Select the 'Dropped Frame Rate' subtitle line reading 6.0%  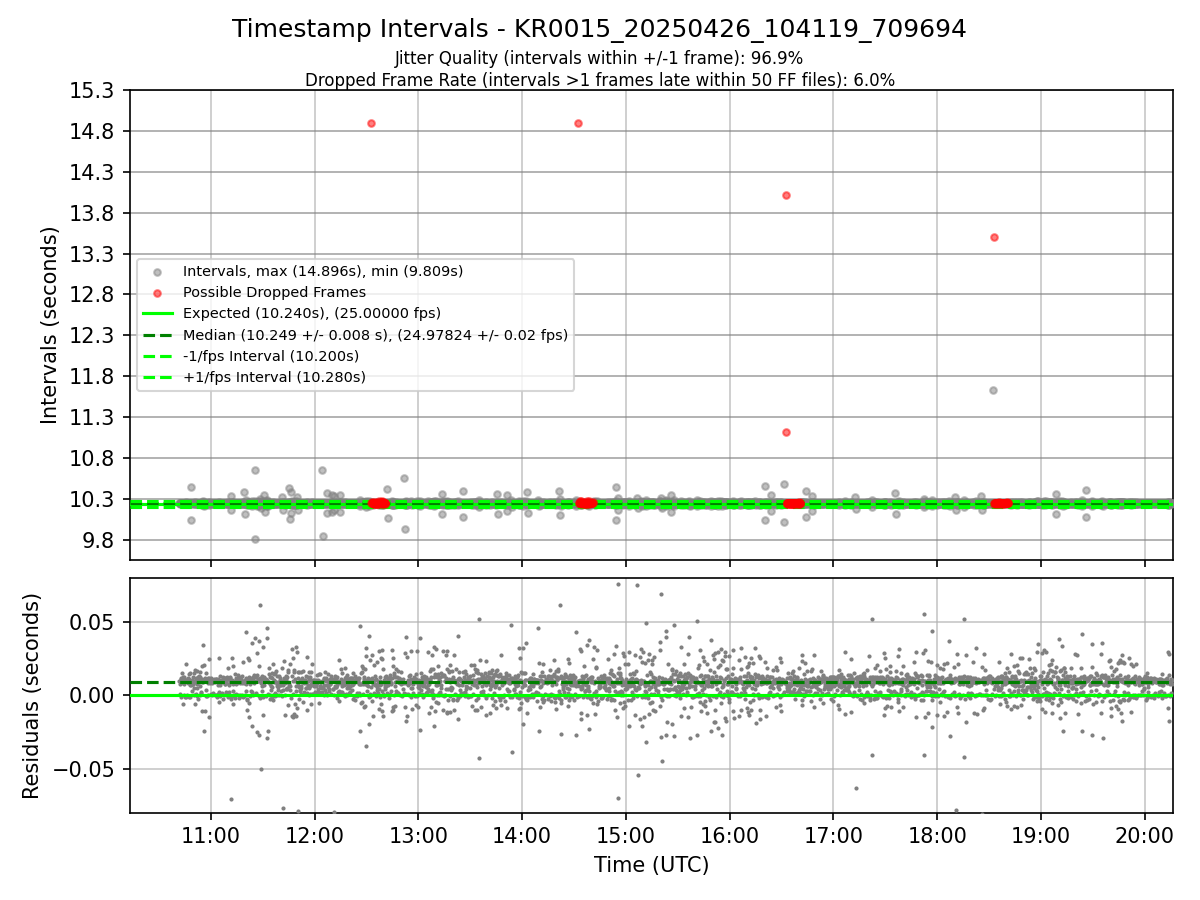pos(599,79)
